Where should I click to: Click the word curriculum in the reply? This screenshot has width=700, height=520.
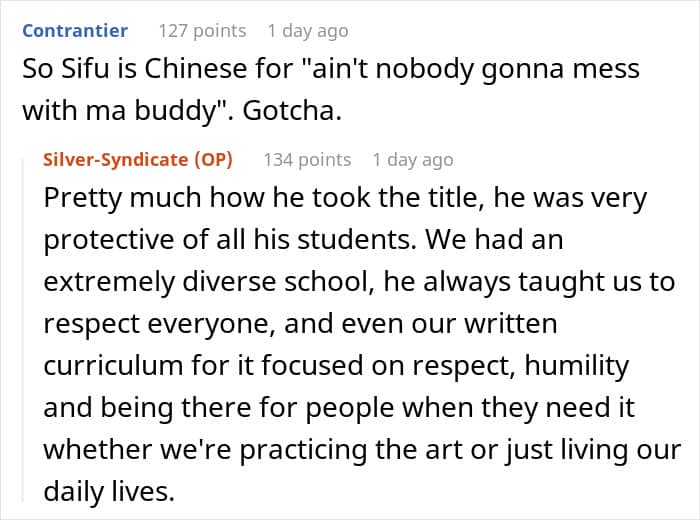coord(113,366)
